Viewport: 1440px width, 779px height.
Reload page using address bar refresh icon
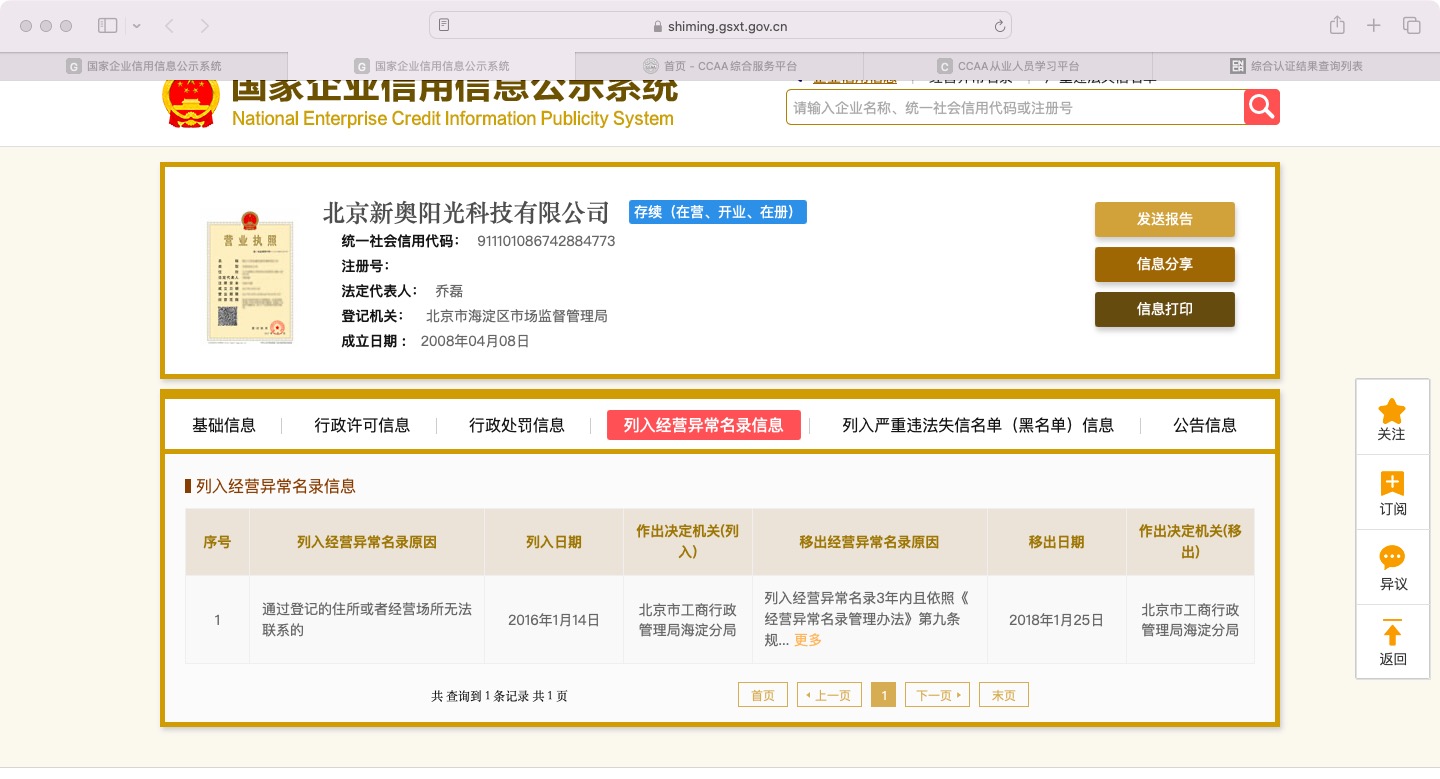[x=999, y=26]
